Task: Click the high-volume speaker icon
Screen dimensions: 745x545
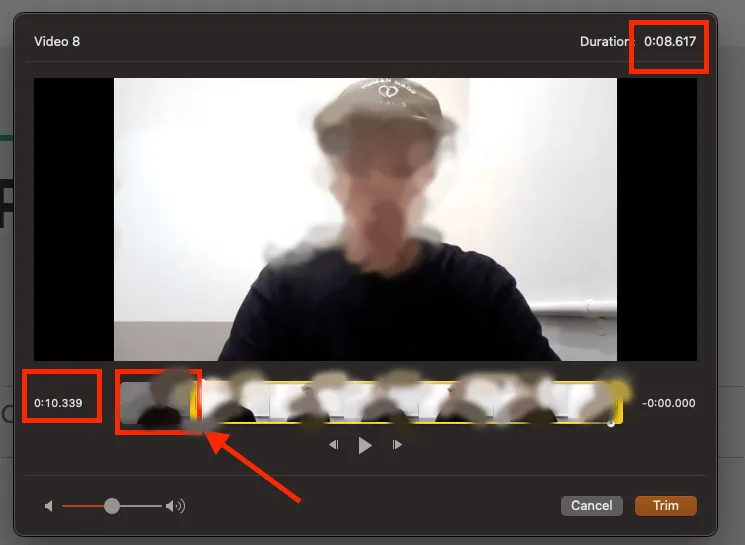Action: [176, 506]
